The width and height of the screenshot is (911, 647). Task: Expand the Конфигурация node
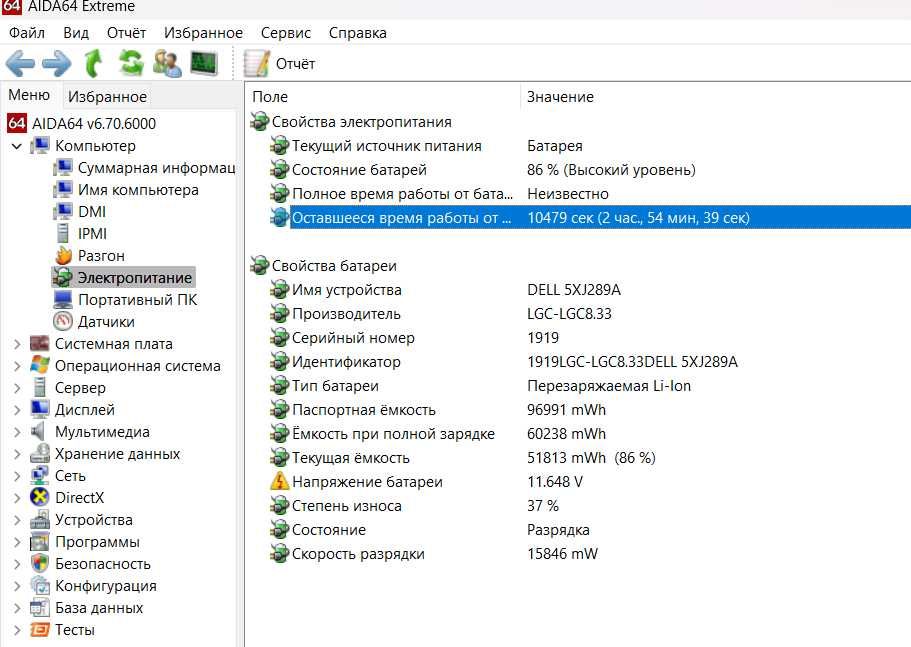pos(17,586)
